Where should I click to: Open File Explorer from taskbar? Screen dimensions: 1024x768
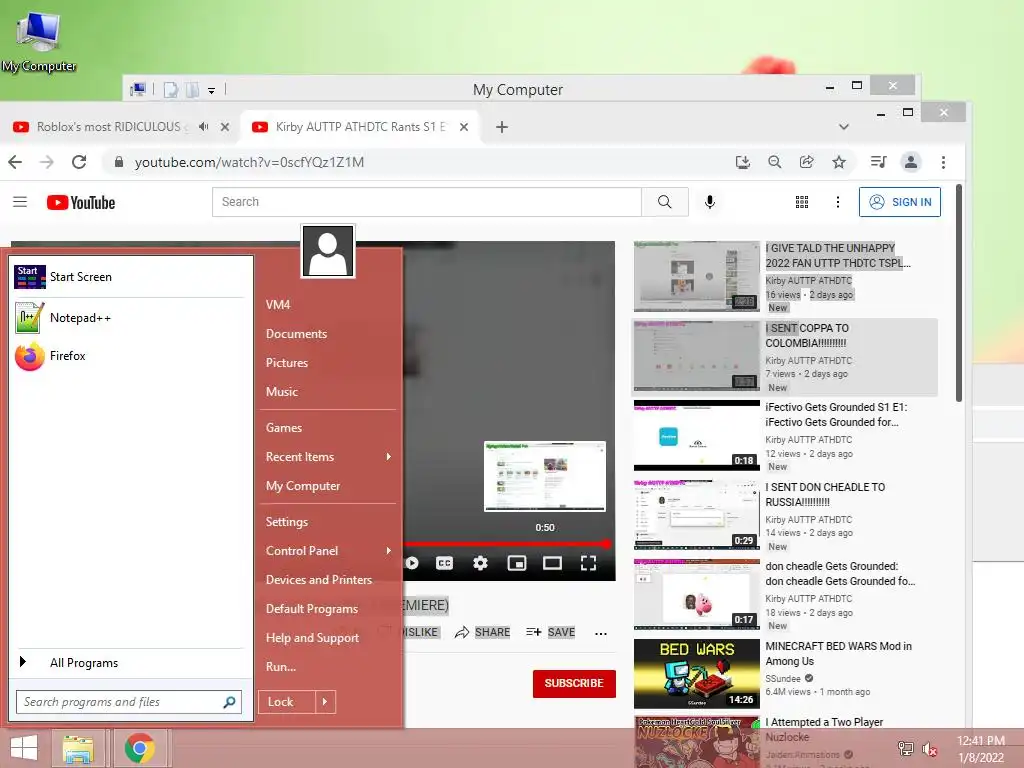pyautogui.click(x=78, y=748)
